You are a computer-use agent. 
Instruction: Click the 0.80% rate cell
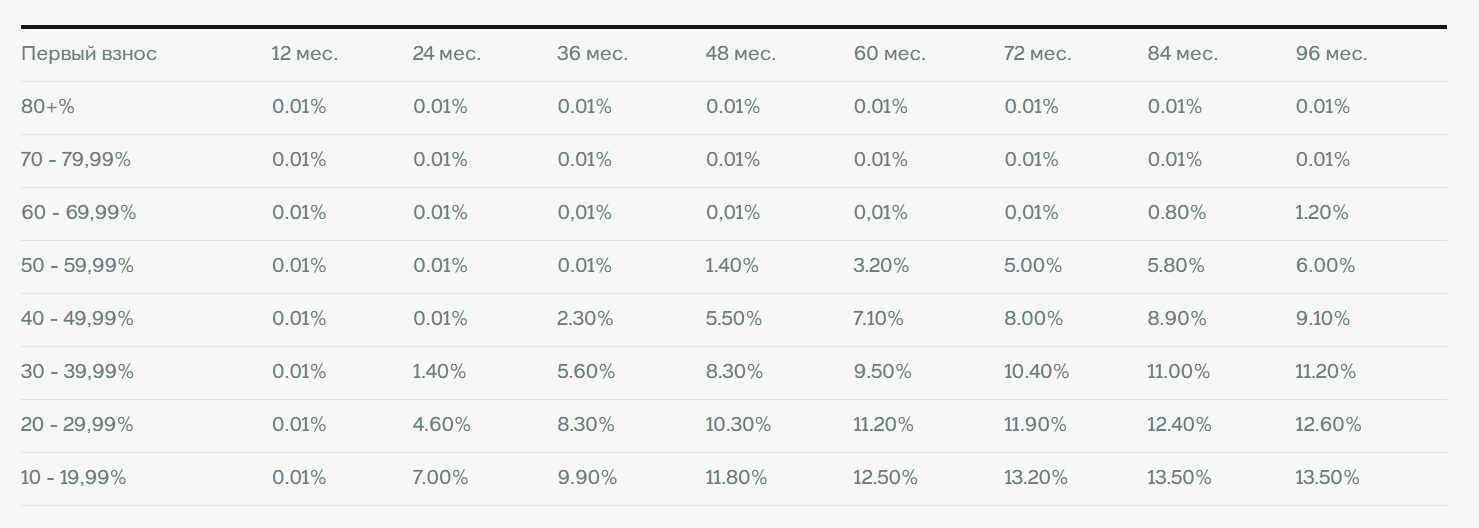[x=1177, y=213]
